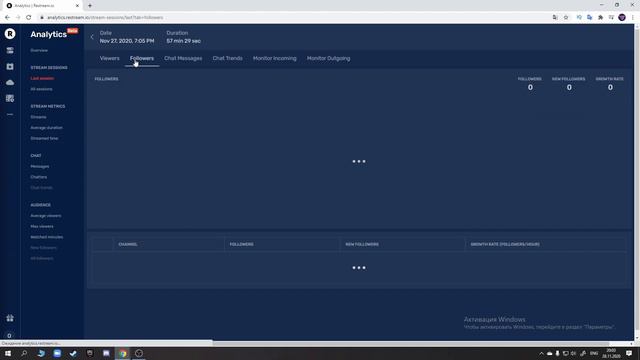Image resolution: width=640 pixels, height=360 pixels.
Task: Reload the page with refresh icon
Action: pos(29,18)
